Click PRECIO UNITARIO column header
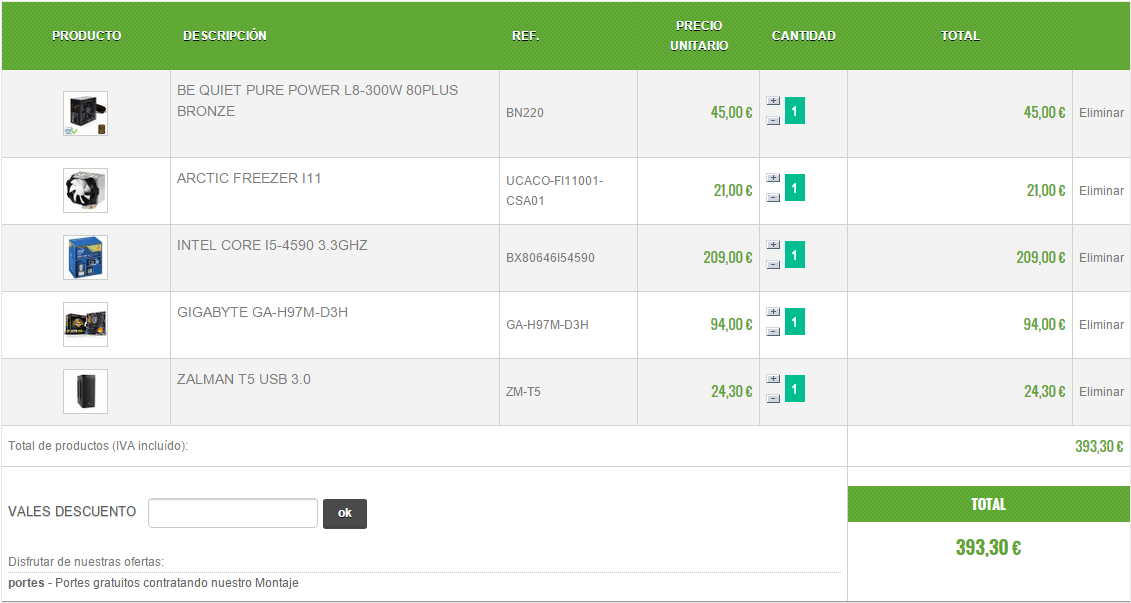This screenshot has width=1131, height=603. 699,35
